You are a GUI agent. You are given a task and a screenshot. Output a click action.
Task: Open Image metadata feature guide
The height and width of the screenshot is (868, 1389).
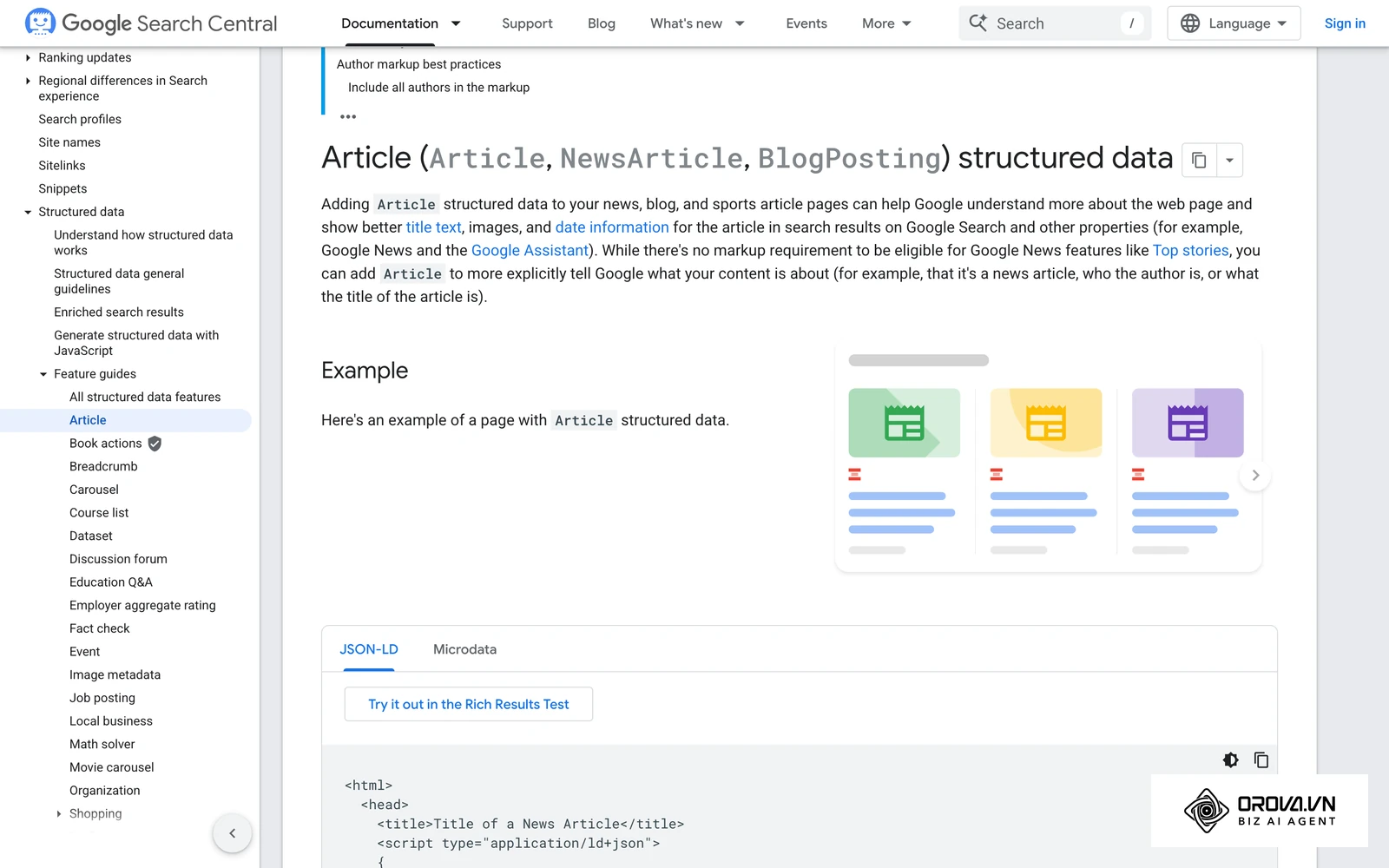click(x=115, y=675)
